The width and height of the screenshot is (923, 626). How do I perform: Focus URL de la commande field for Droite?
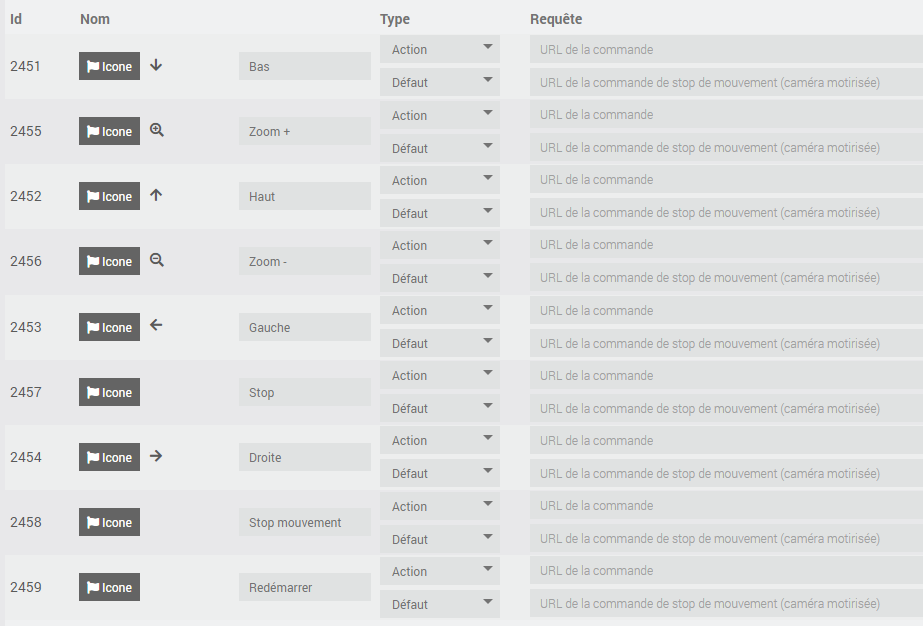(x=726, y=440)
